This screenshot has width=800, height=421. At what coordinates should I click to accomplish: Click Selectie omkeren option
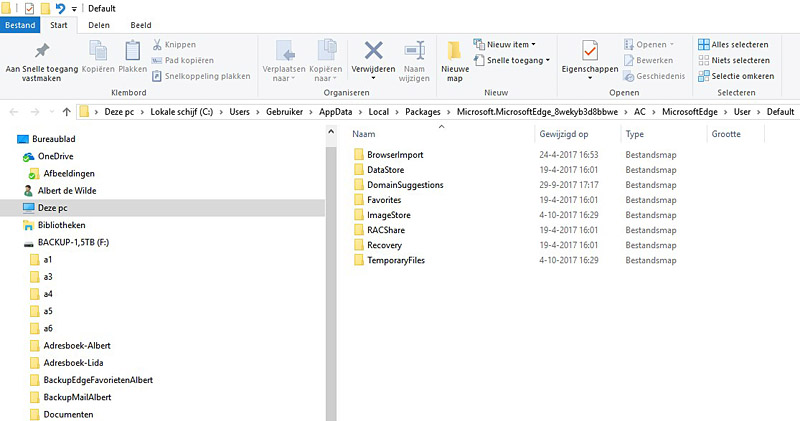(735, 75)
